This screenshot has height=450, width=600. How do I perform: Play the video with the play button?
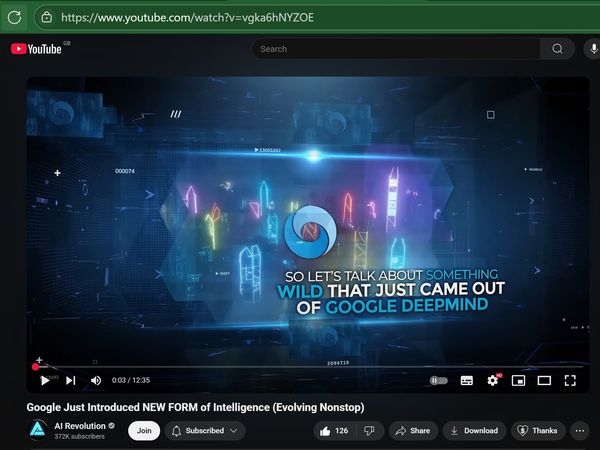coord(45,380)
